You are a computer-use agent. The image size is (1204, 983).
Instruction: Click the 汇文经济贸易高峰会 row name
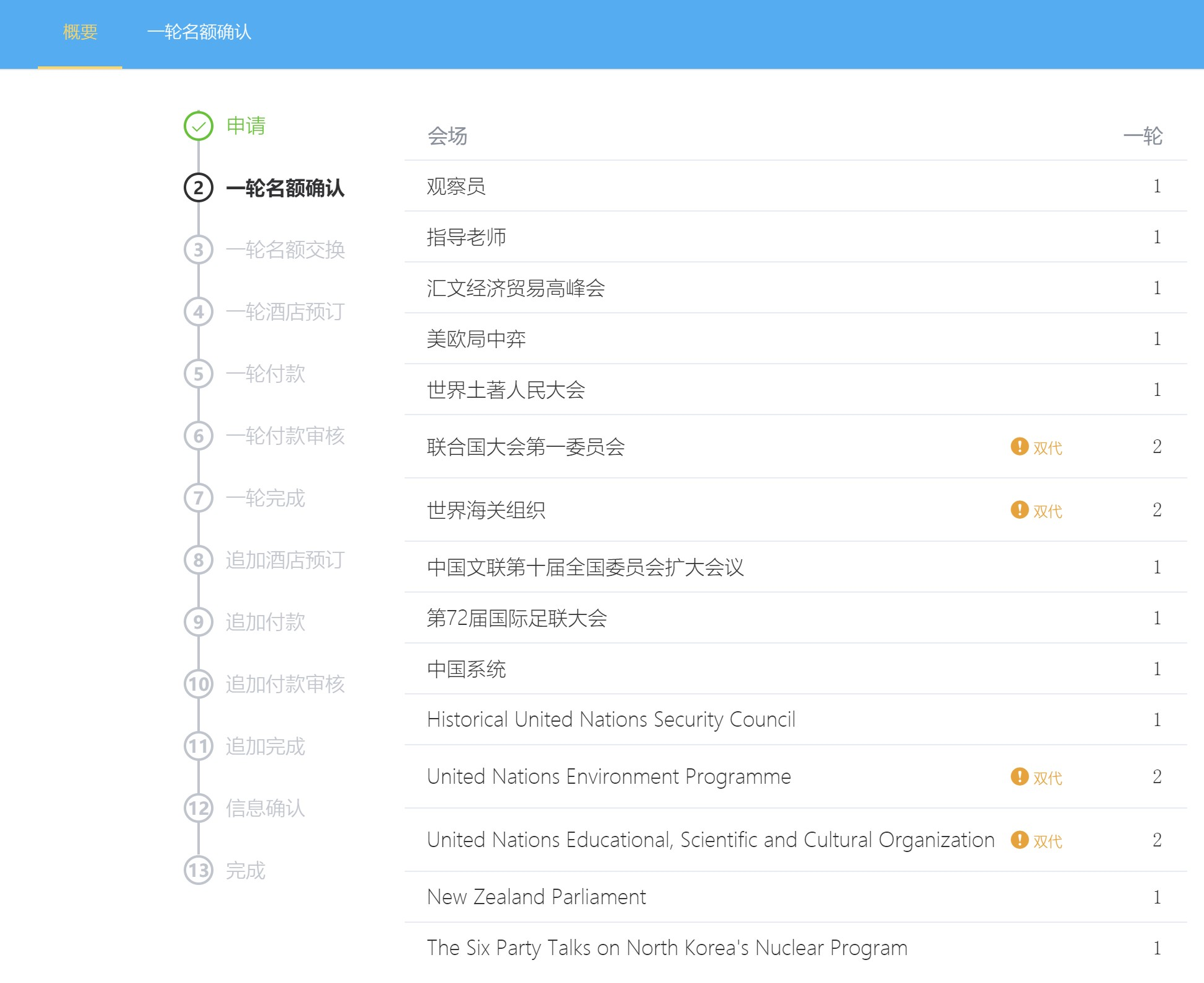click(x=516, y=288)
